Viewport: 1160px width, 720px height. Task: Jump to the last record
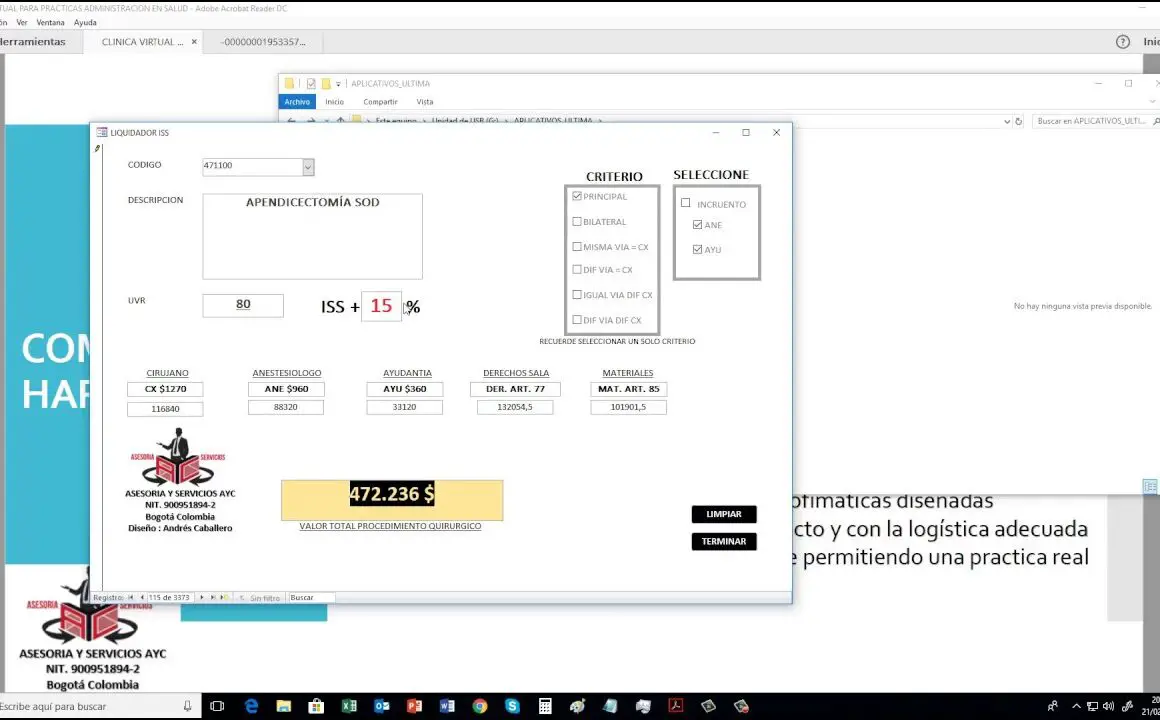[213, 598]
